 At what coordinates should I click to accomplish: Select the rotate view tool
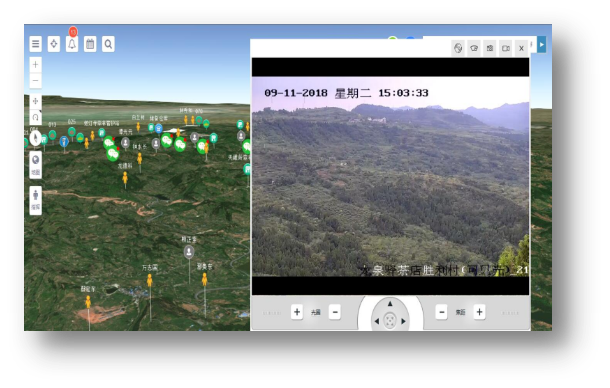pos(35,117)
